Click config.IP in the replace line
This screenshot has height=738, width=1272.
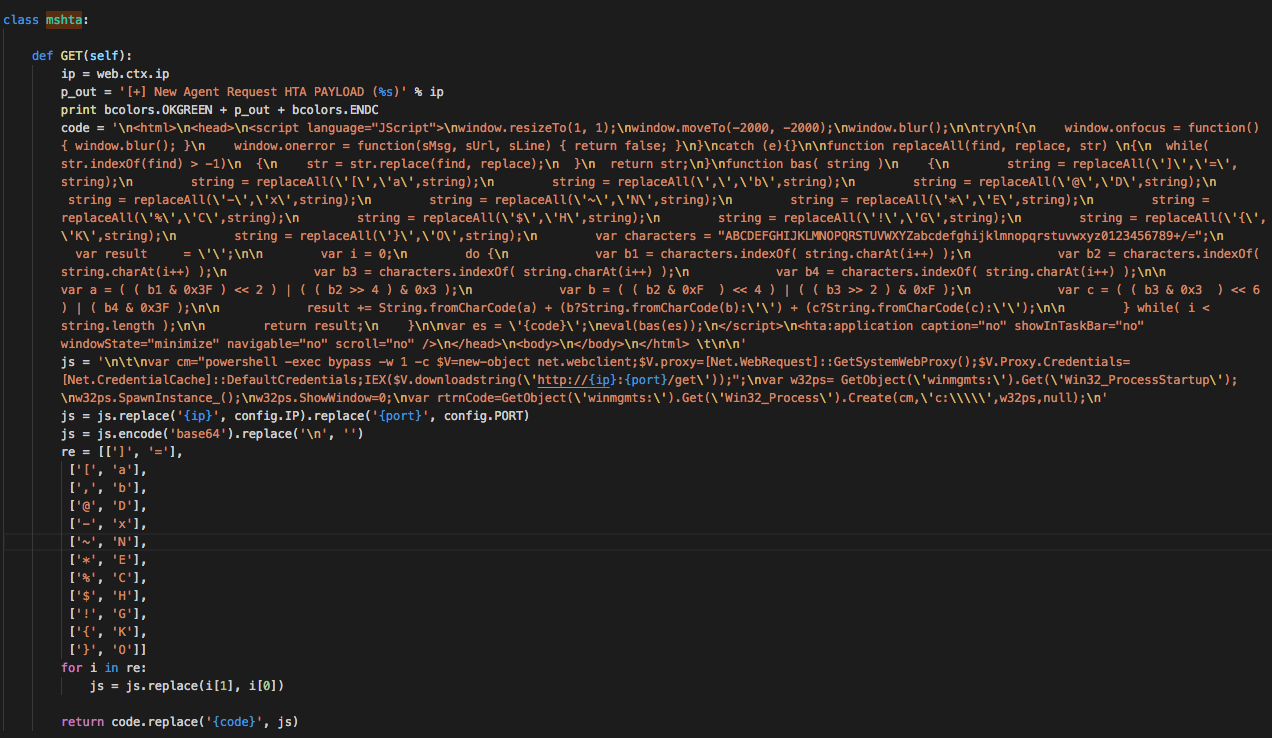(267, 415)
